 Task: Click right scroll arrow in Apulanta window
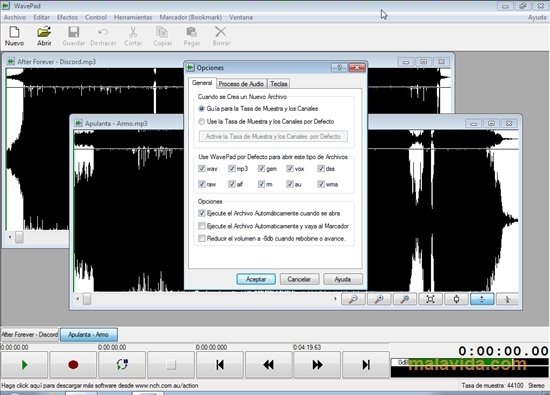tap(335, 299)
